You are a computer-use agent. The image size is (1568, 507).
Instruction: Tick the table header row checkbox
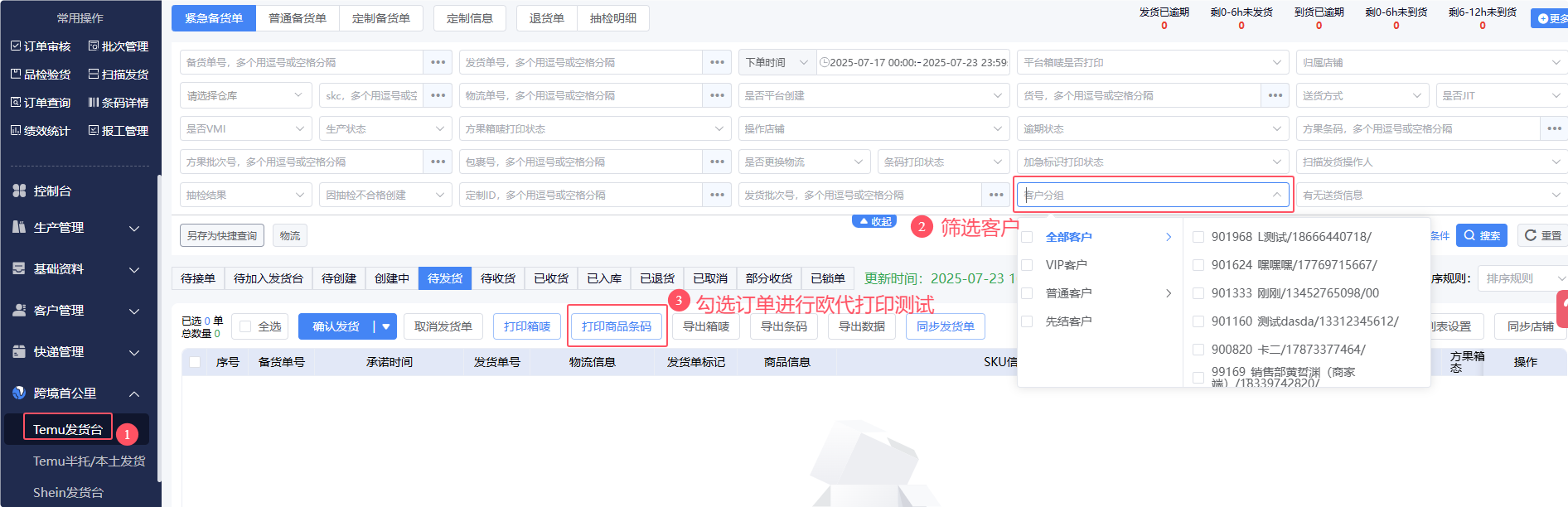click(195, 362)
